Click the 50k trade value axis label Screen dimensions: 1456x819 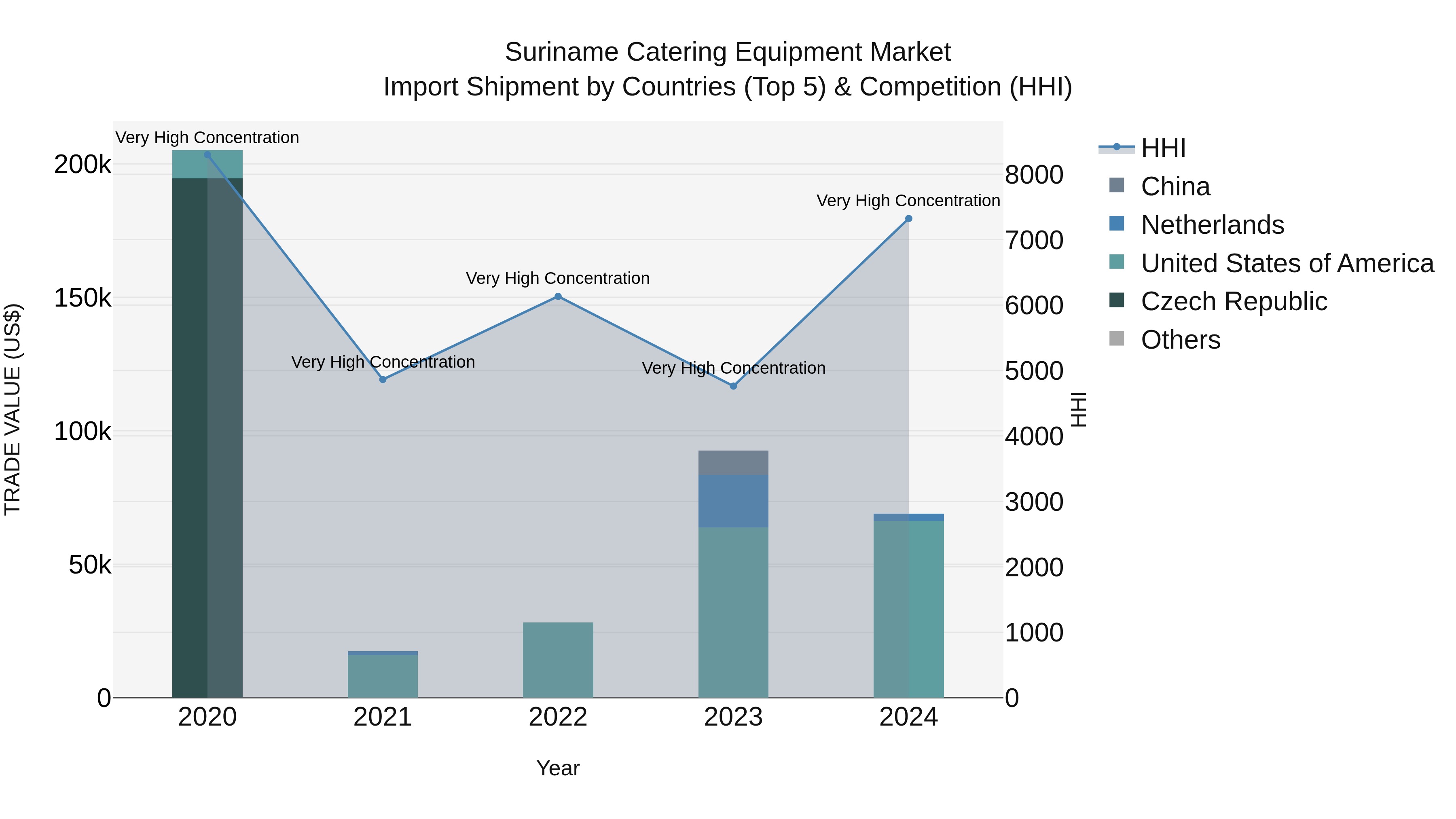[x=91, y=565]
